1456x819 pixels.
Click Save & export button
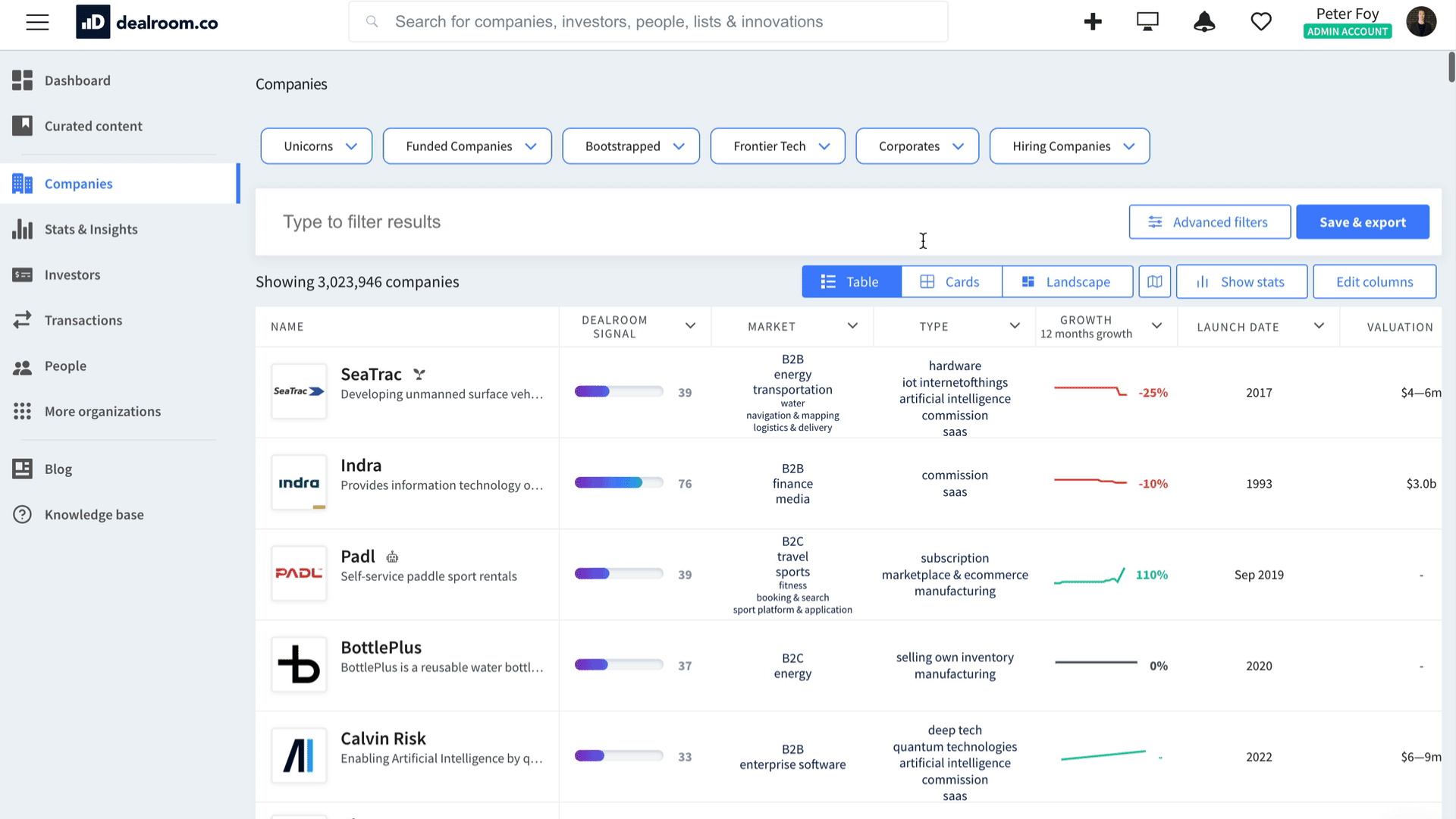pos(1363,221)
